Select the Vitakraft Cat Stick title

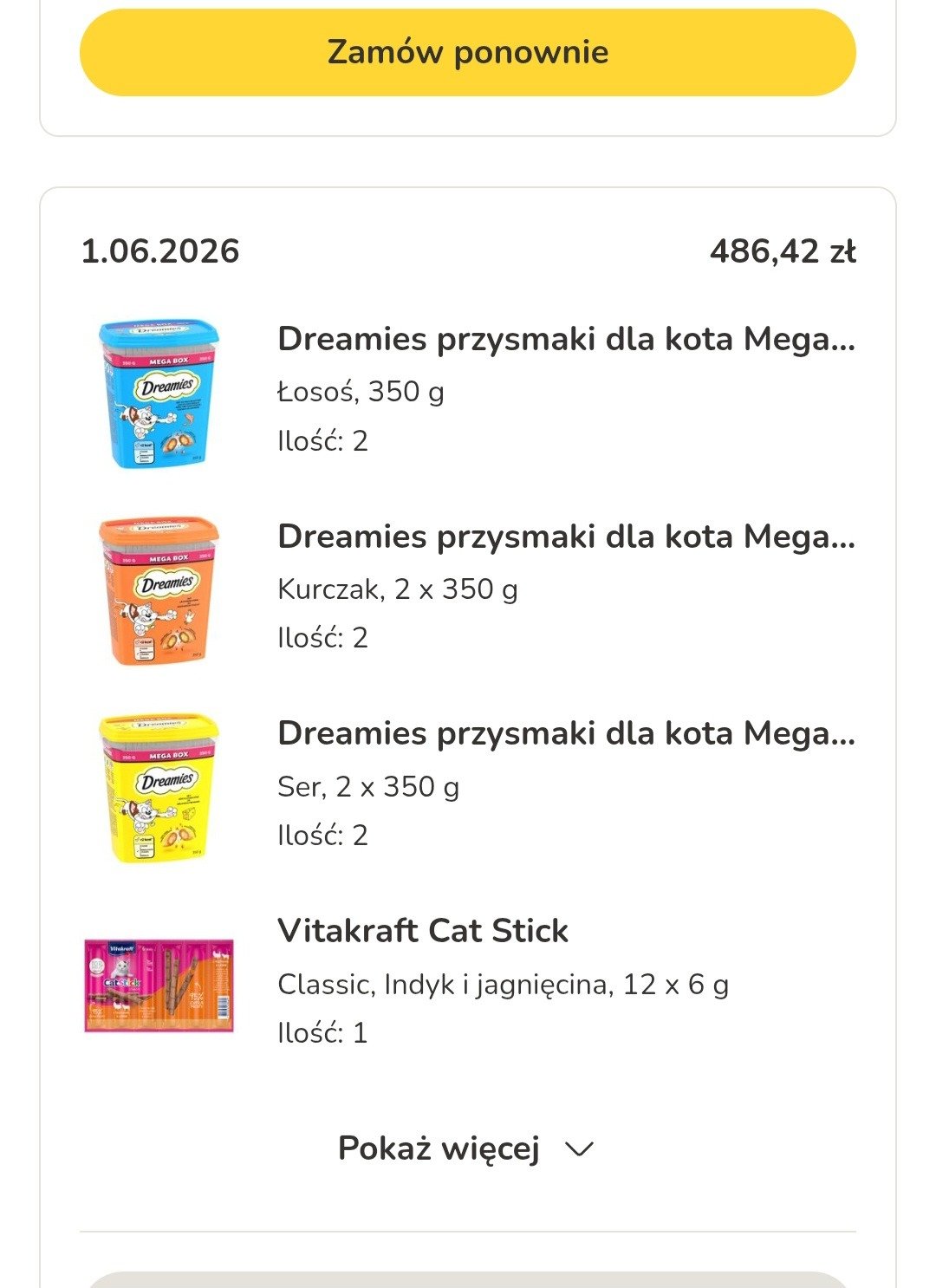[x=423, y=931]
